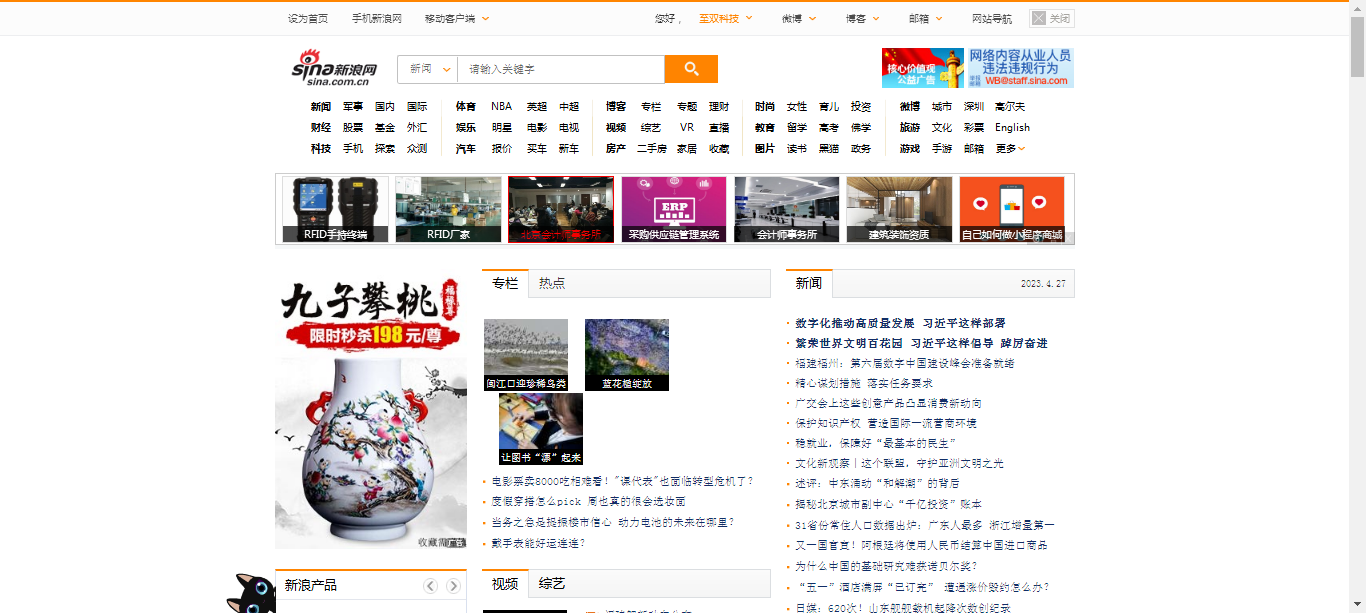
Task: Click 设为首页 link
Action: [308, 18]
